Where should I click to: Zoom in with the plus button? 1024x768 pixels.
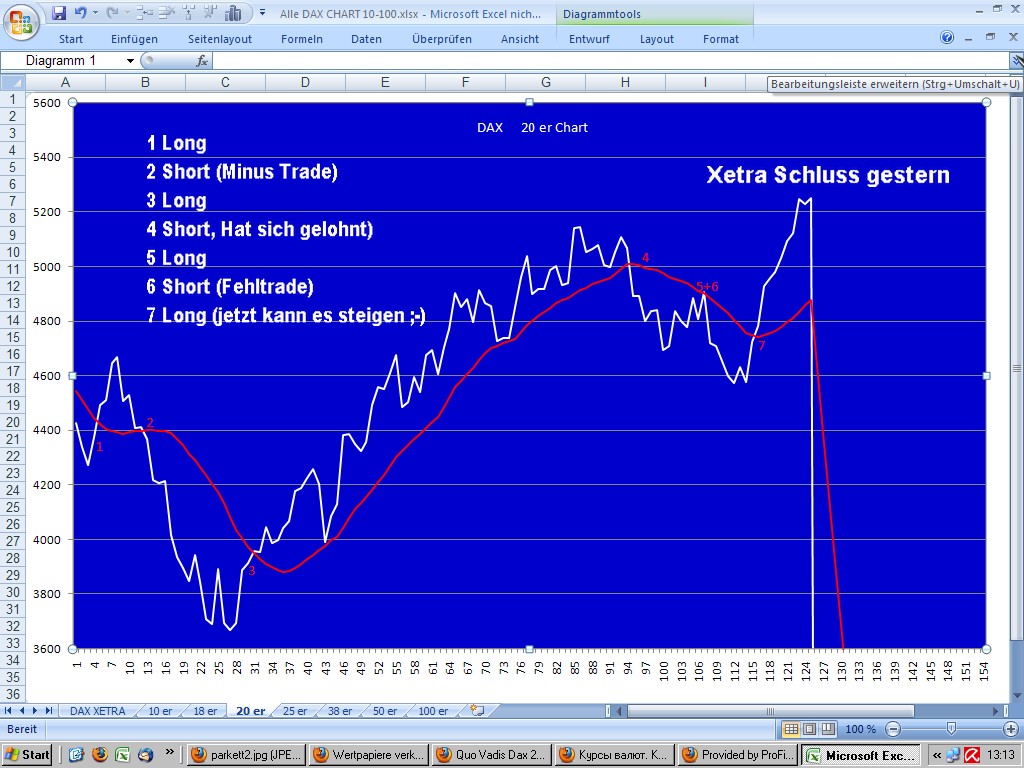[x=1010, y=729]
